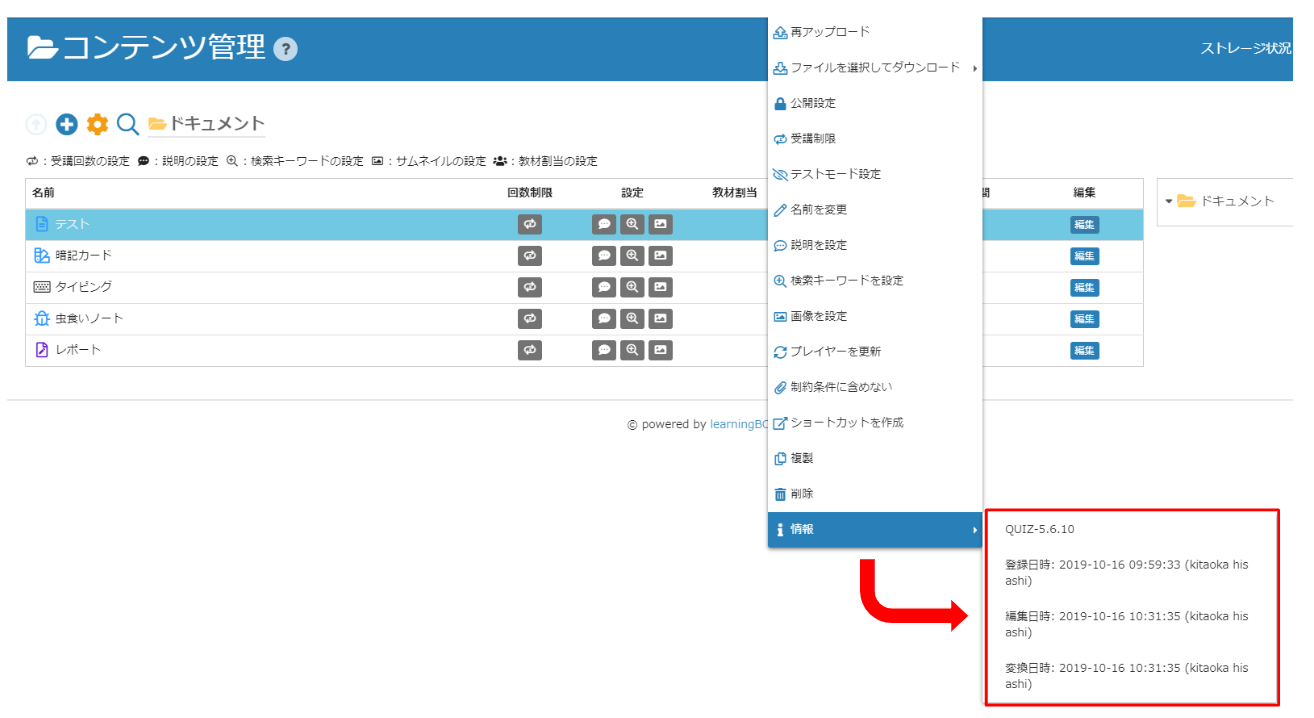Click the magnifier search icon in toolbar

pos(127,124)
